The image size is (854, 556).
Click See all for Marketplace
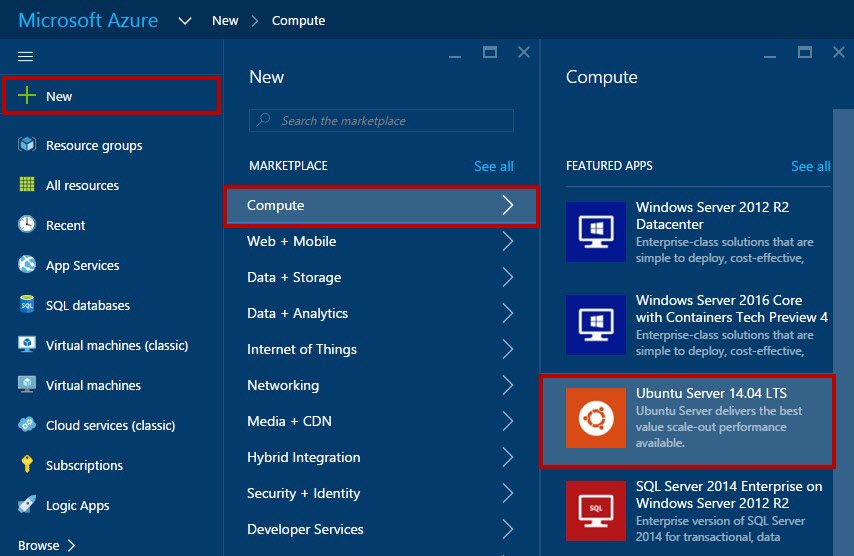point(493,166)
